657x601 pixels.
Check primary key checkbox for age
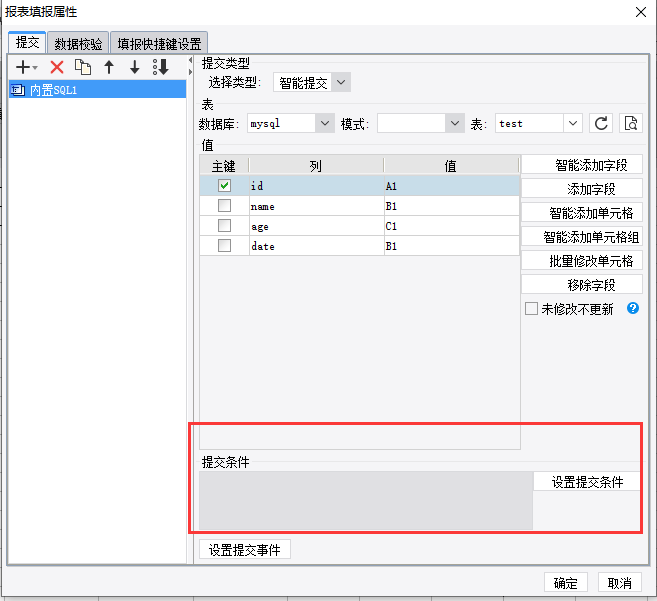(224, 225)
